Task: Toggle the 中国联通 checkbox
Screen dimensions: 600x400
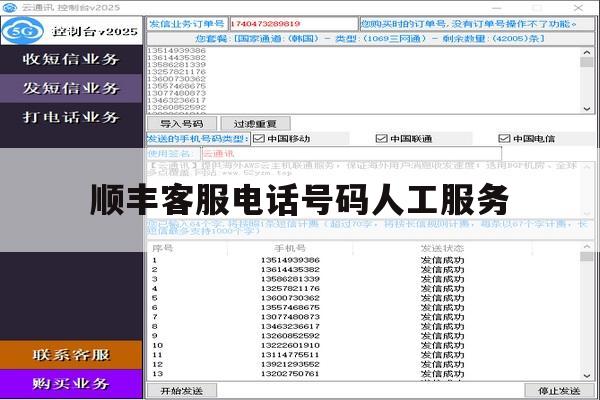Action: click(x=382, y=139)
